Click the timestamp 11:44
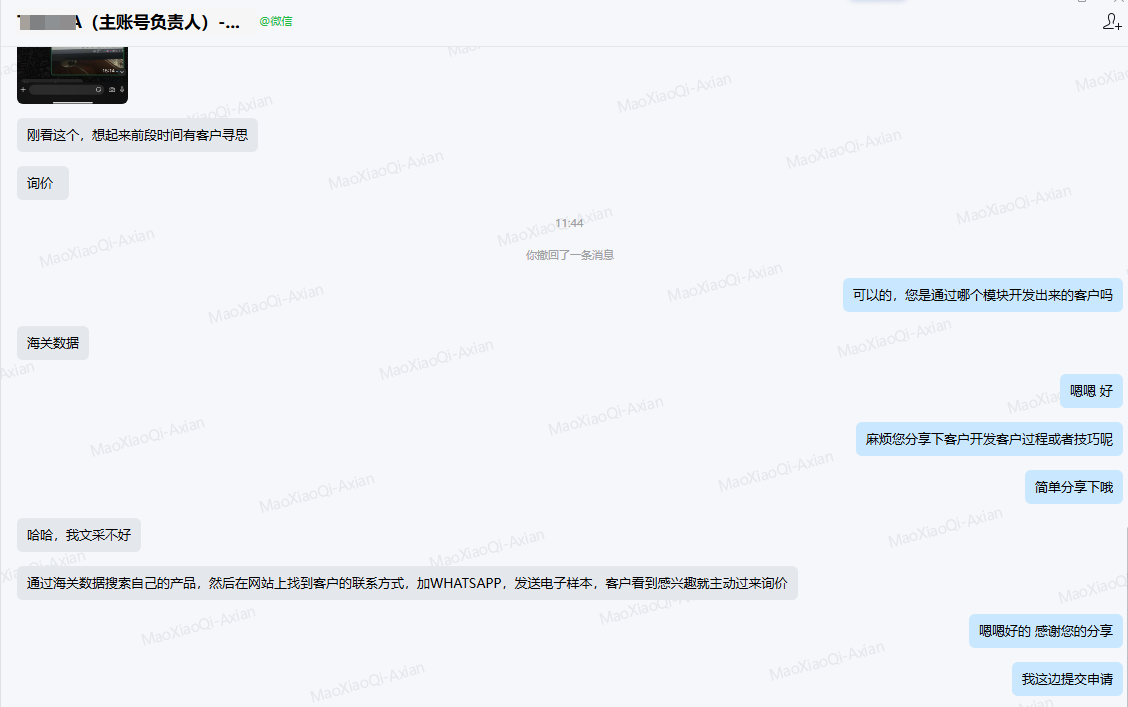Image resolution: width=1128 pixels, height=707 pixels. click(x=569, y=223)
